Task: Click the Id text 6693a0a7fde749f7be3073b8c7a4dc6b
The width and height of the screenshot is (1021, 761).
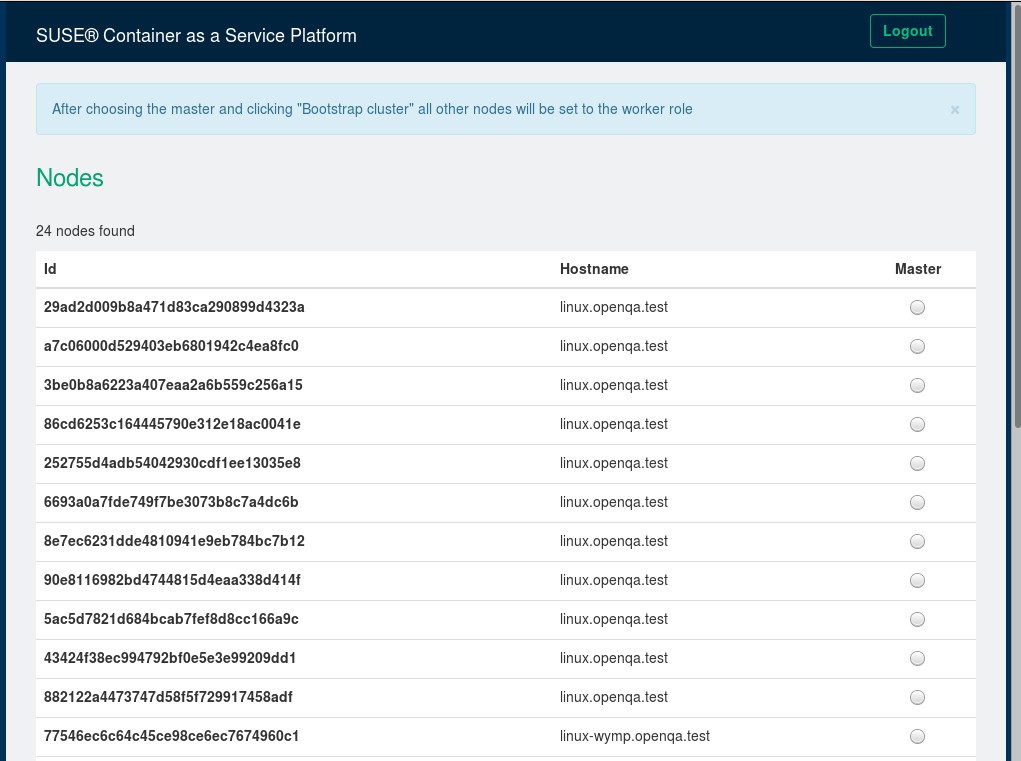Action: tap(171, 503)
